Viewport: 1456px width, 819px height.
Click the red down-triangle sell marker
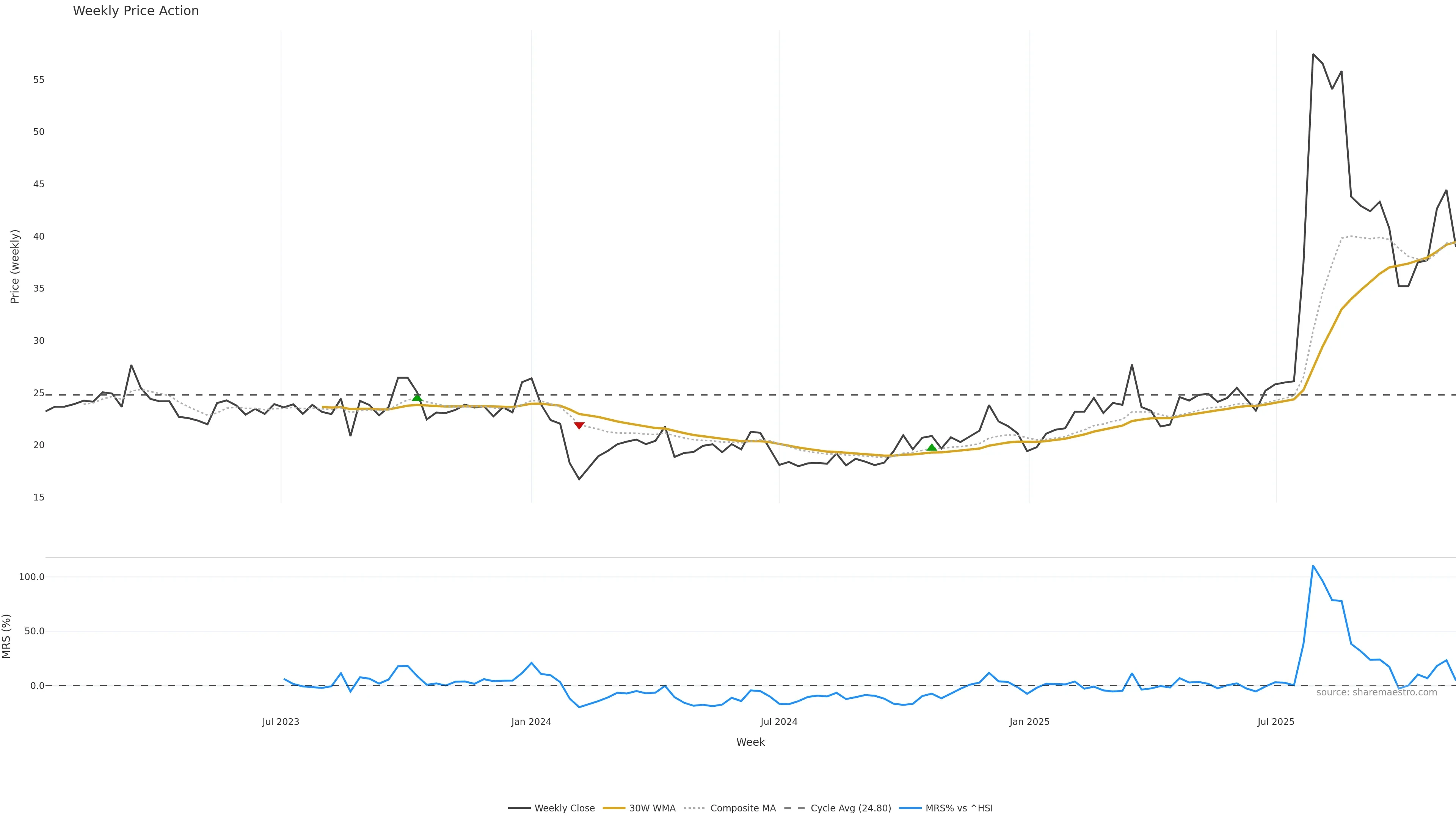tap(579, 425)
